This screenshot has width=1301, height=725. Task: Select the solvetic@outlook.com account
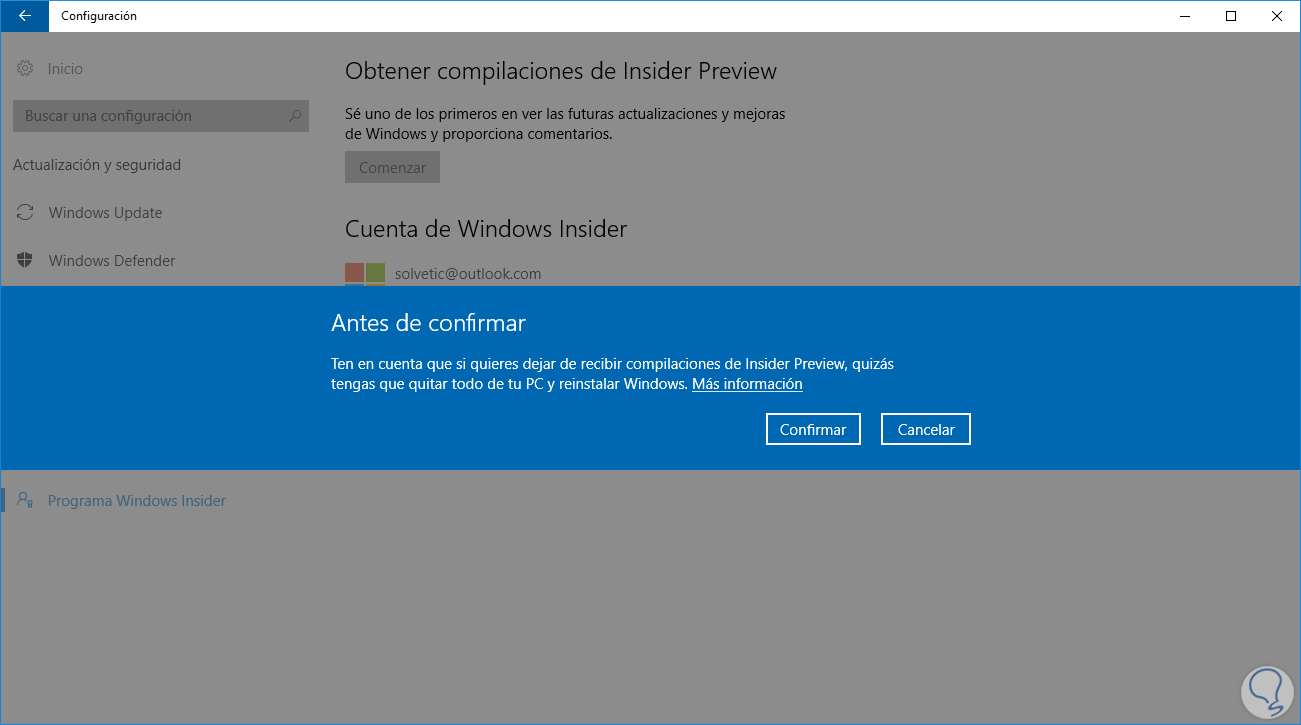tap(468, 274)
